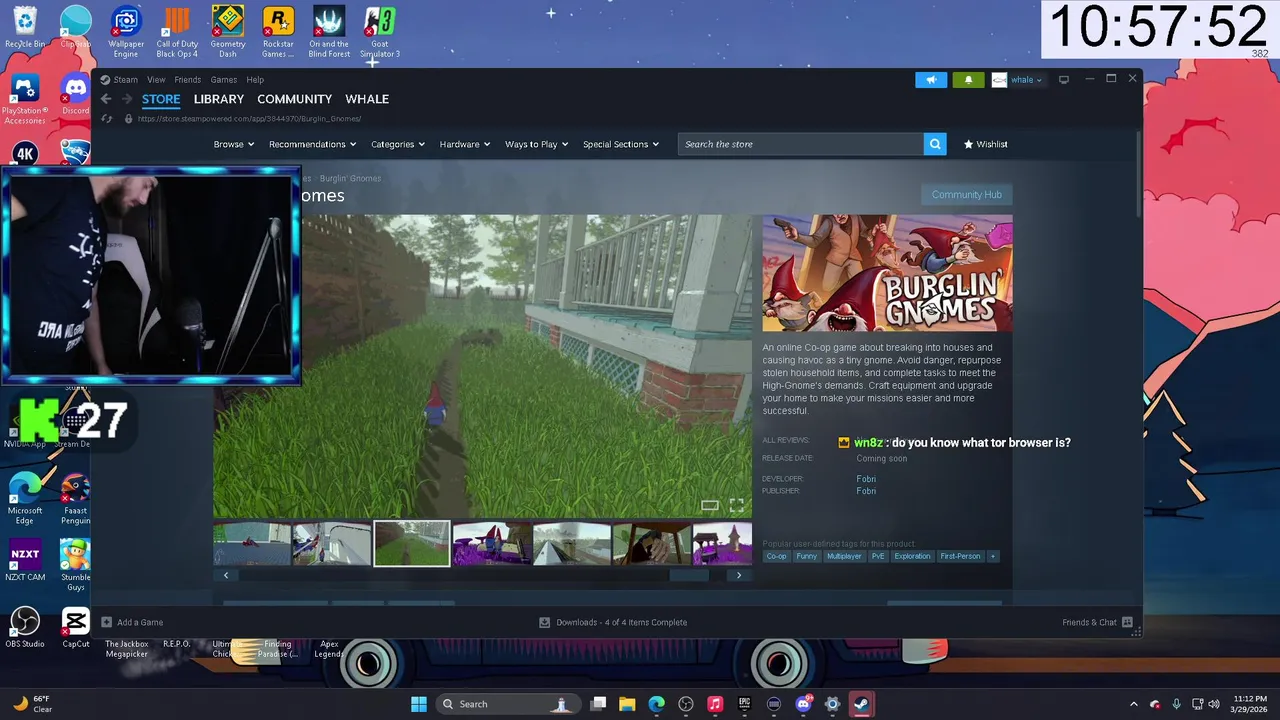Switch to the STORE tab

click(161, 99)
